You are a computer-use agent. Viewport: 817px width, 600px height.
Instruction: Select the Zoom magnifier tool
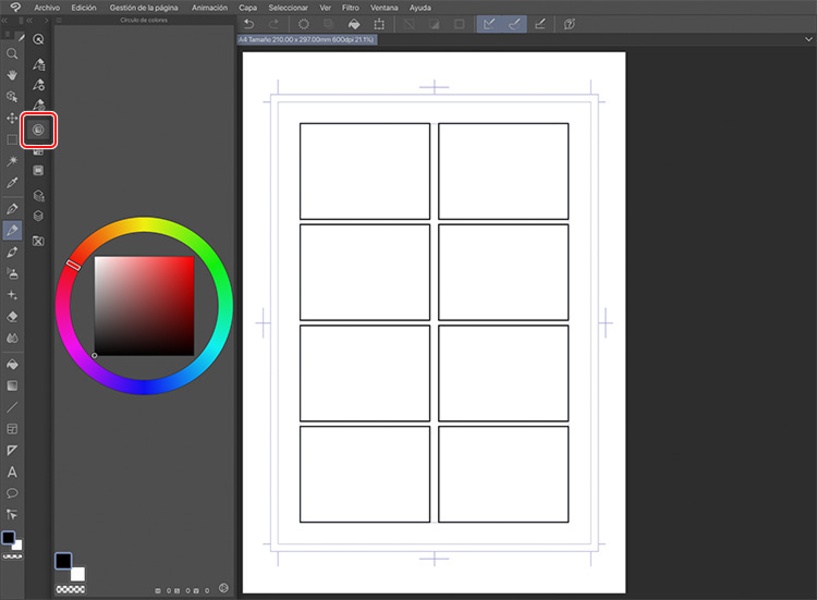point(12,53)
